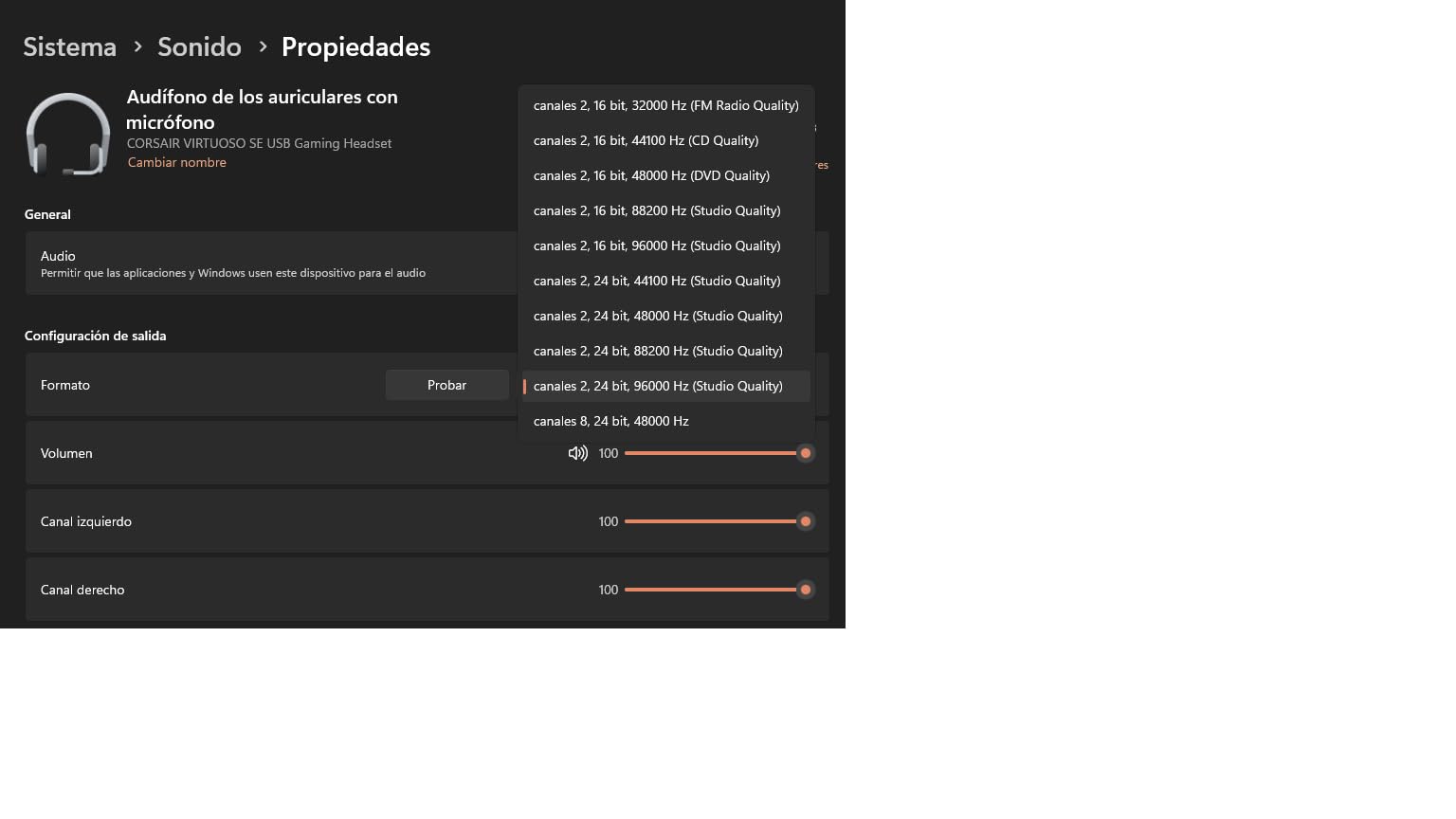Choose 16 bit 44100 Hz CD Quality

(666, 140)
